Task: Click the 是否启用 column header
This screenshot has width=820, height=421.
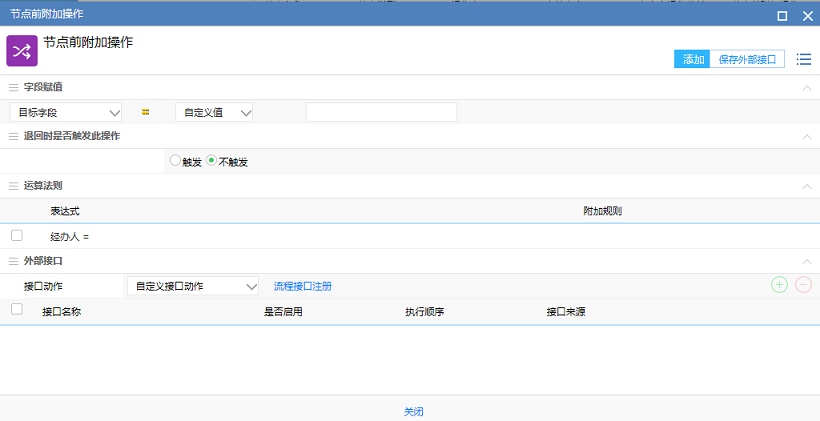Action: 283,312
